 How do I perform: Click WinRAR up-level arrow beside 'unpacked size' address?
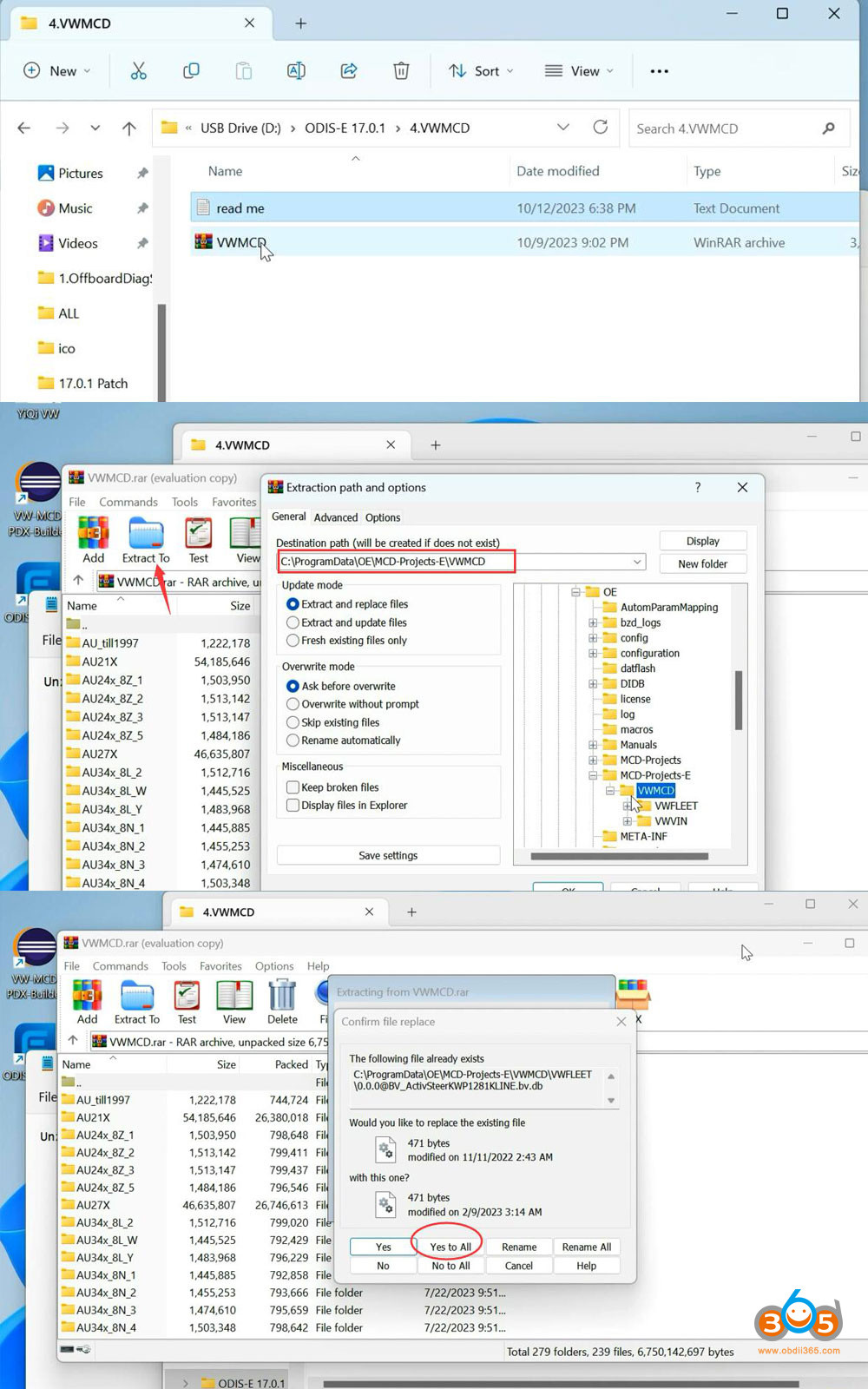click(x=73, y=1040)
